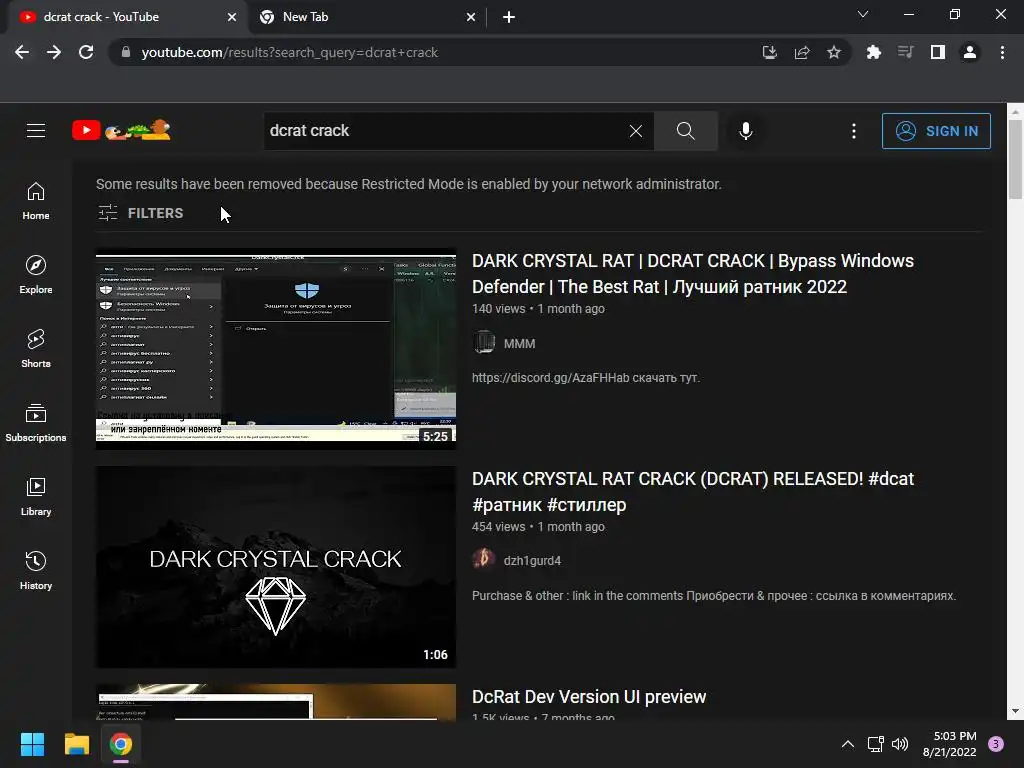Viewport: 1024px width, 768px height.
Task: Close the New Tab browser tab
Action: (x=471, y=17)
